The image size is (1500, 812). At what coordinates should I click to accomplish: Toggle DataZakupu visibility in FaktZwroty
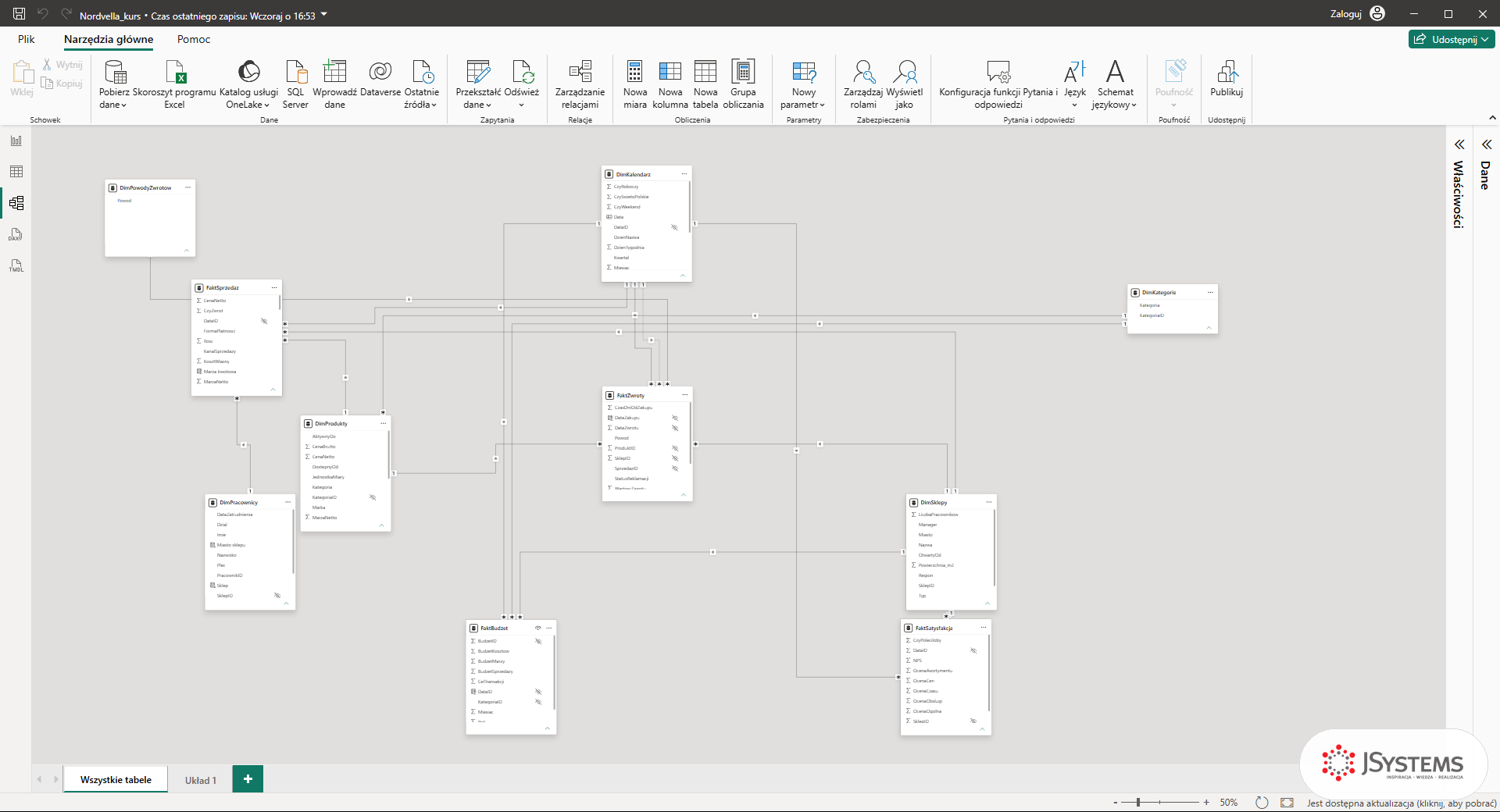click(x=675, y=418)
